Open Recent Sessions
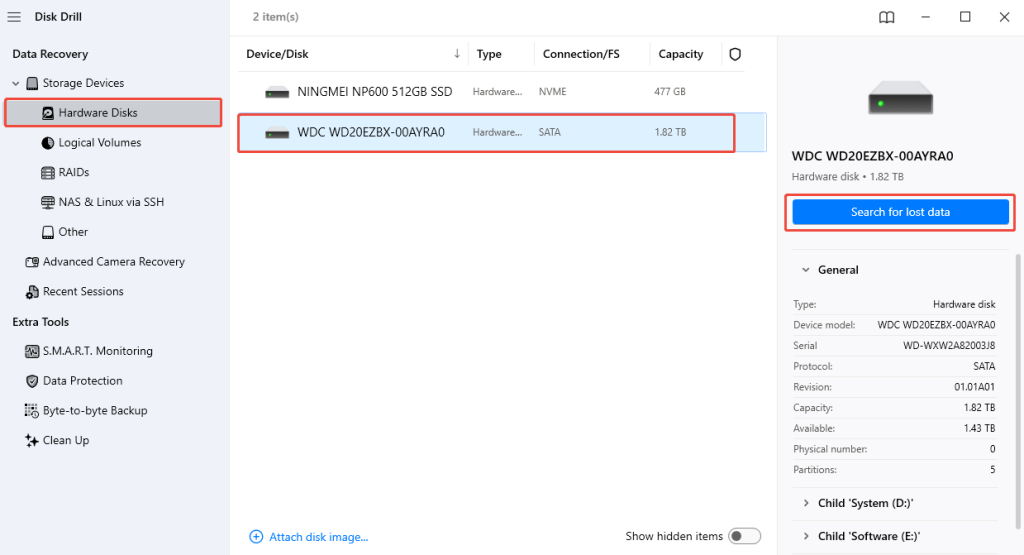1024x555 pixels. pos(83,292)
